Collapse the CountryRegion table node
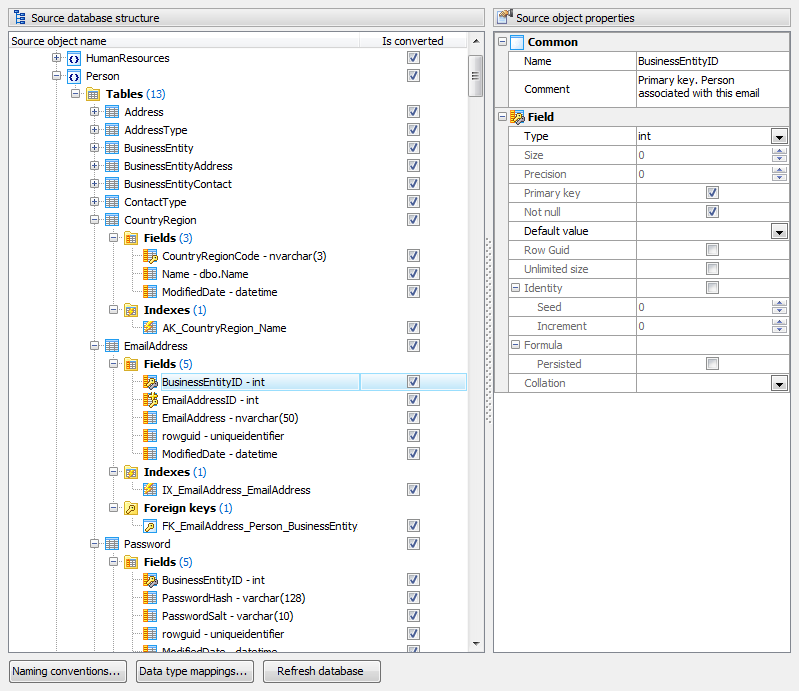The height and width of the screenshot is (691, 799). point(94,220)
